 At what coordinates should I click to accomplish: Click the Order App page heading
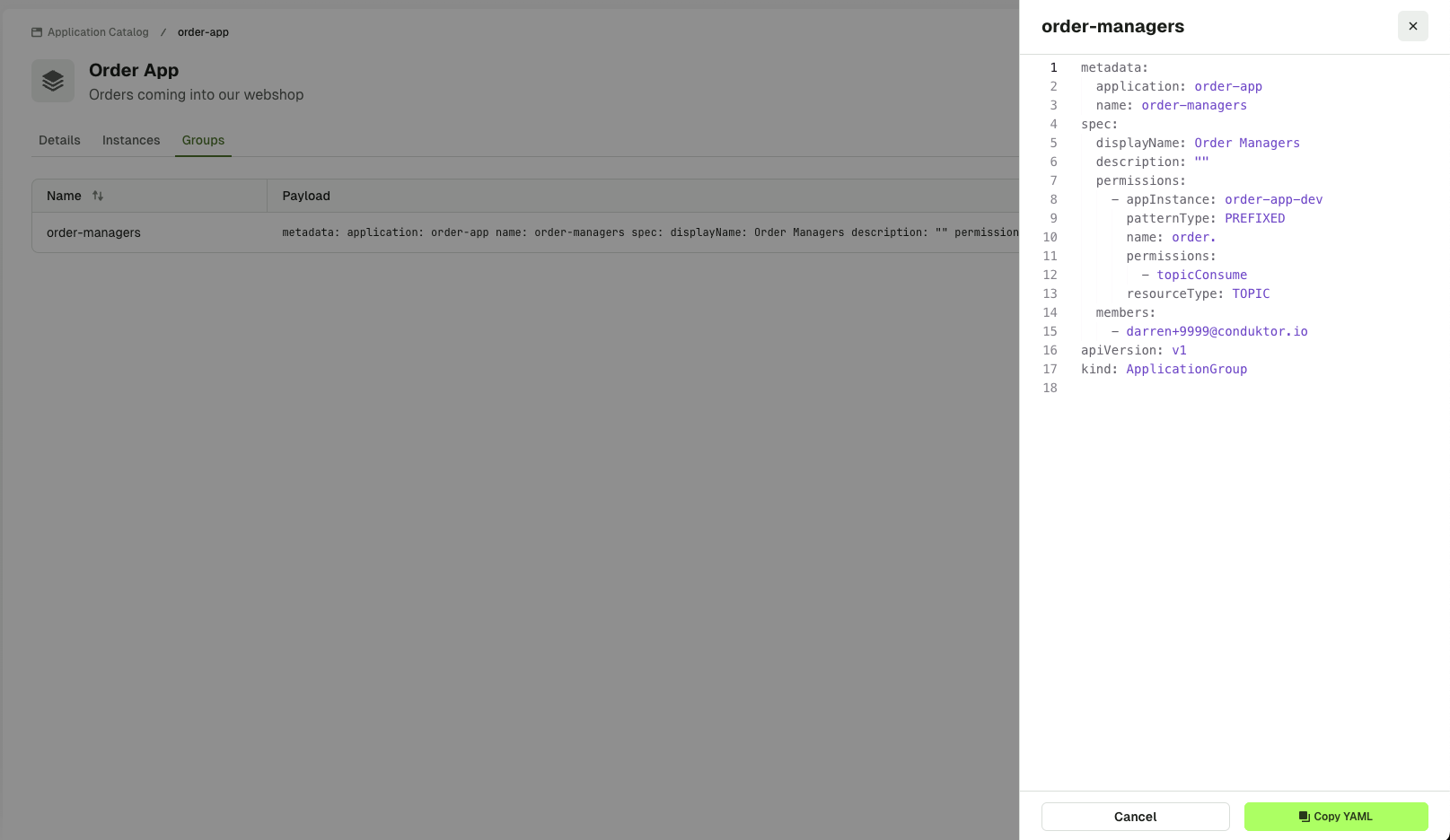134,70
